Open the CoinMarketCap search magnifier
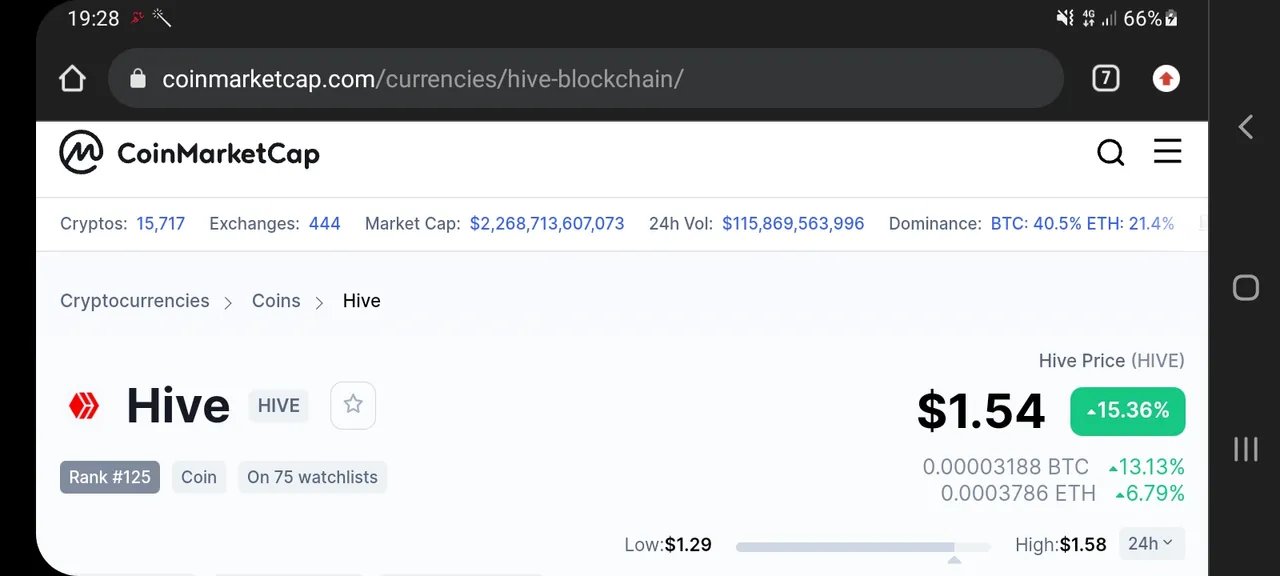This screenshot has width=1280, height=576. tap(1110, 153)
